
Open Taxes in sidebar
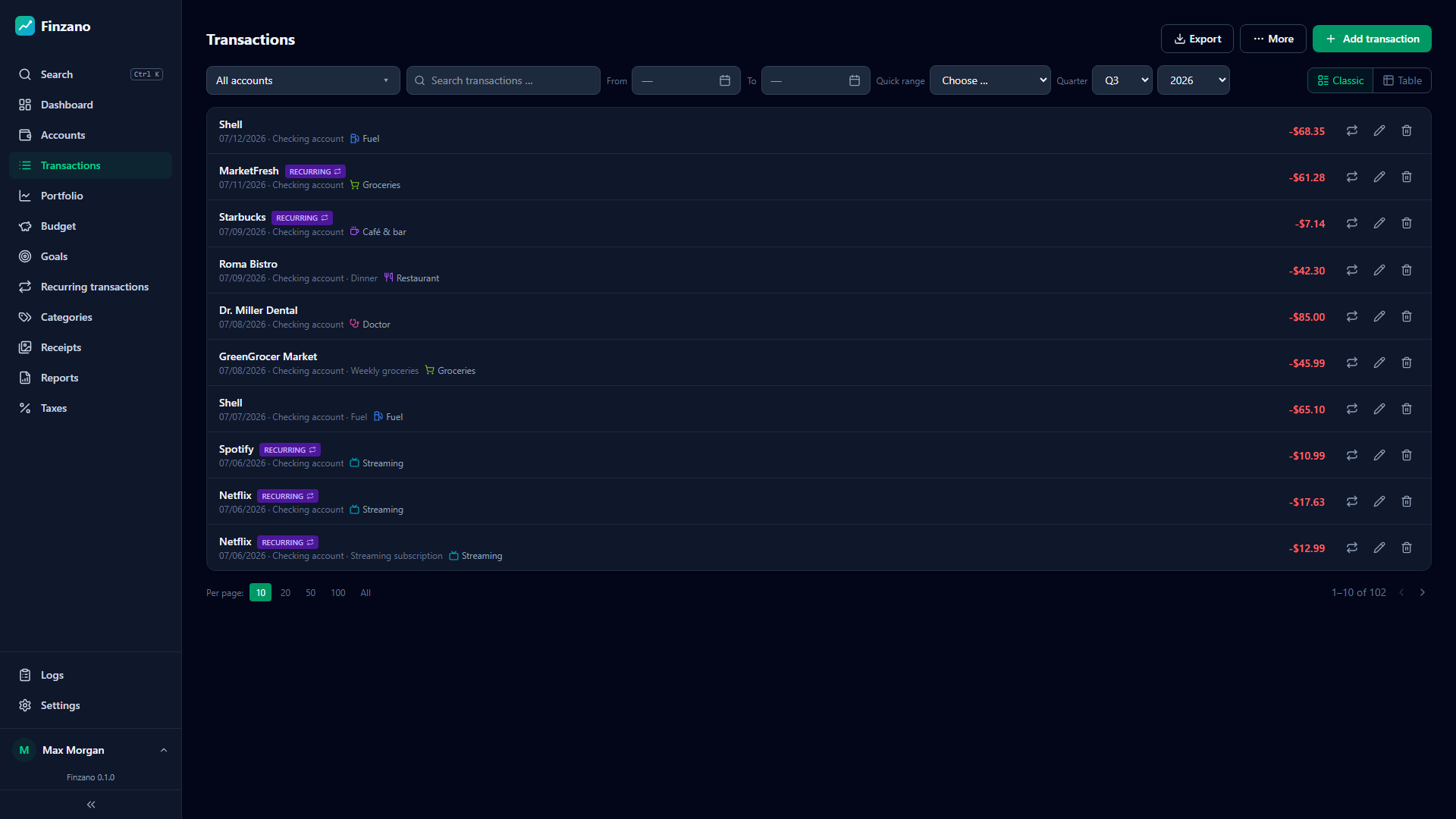tap(91, 408)
